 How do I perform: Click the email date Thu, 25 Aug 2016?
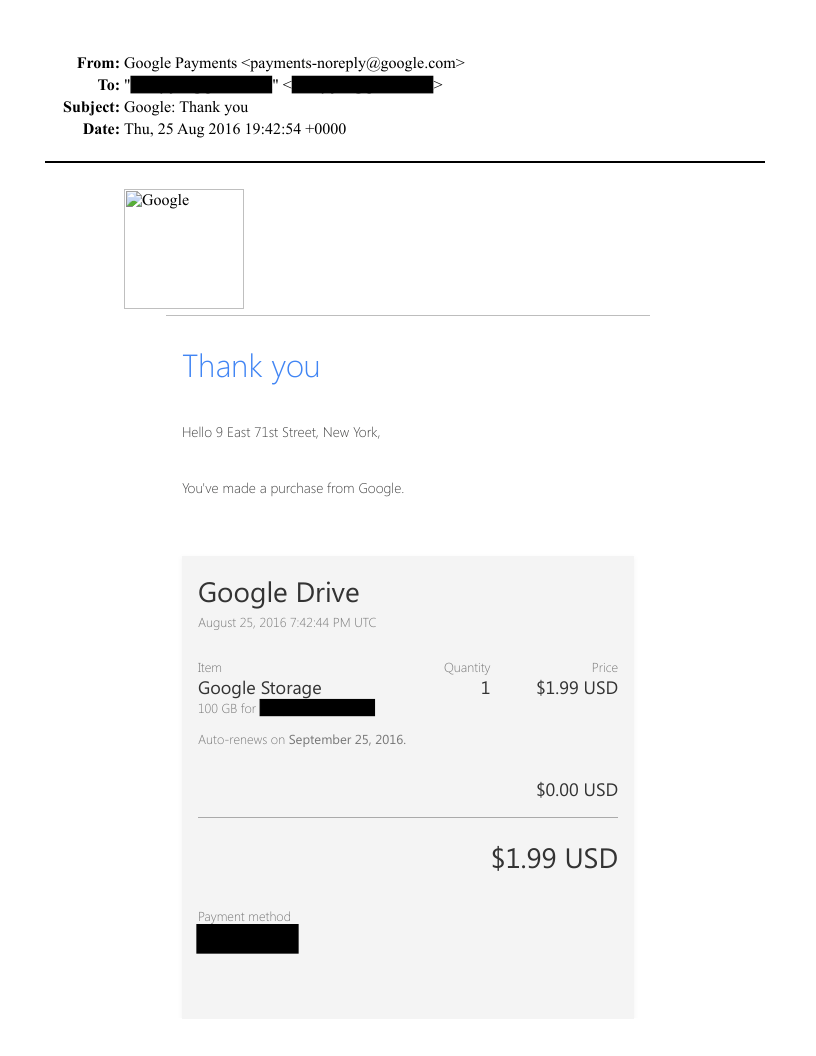[x=235, y=129]
